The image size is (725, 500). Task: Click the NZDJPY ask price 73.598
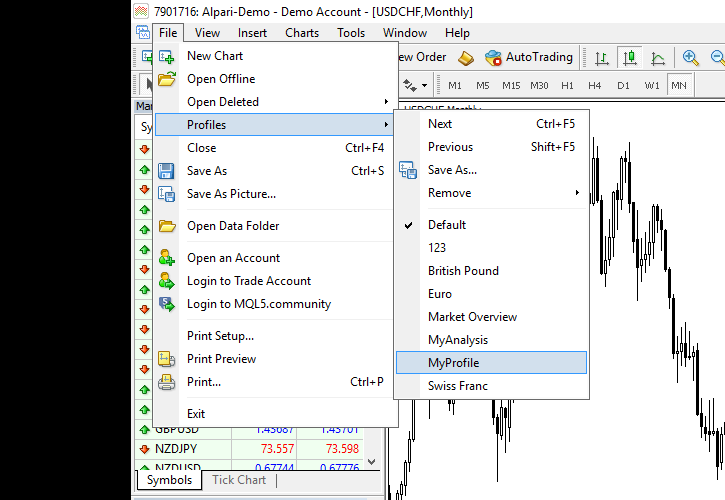tap(342, 449)
